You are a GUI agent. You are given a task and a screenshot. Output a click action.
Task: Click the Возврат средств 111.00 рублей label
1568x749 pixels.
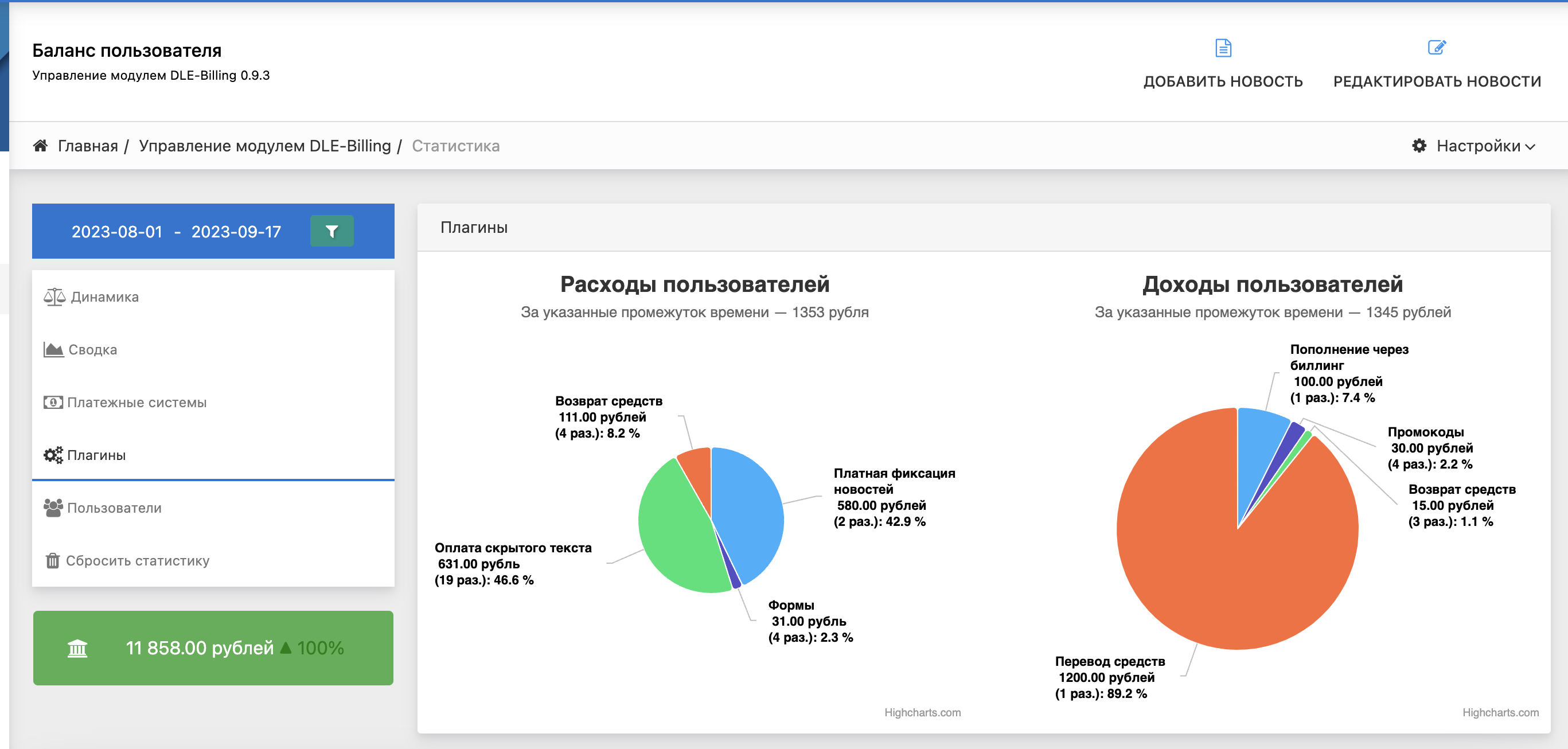pos(609,417)
